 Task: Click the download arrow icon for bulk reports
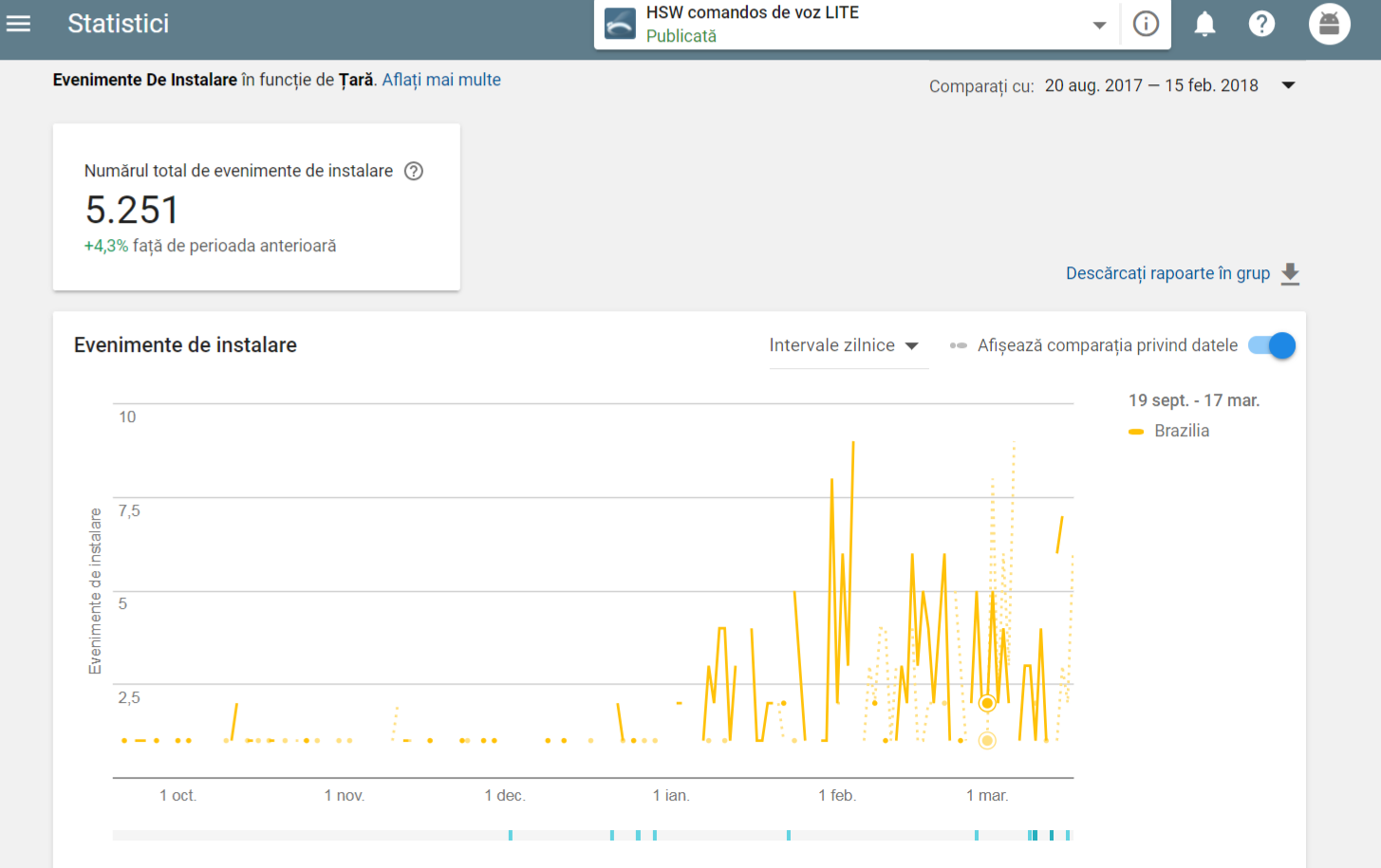[x=1290, y=273]
